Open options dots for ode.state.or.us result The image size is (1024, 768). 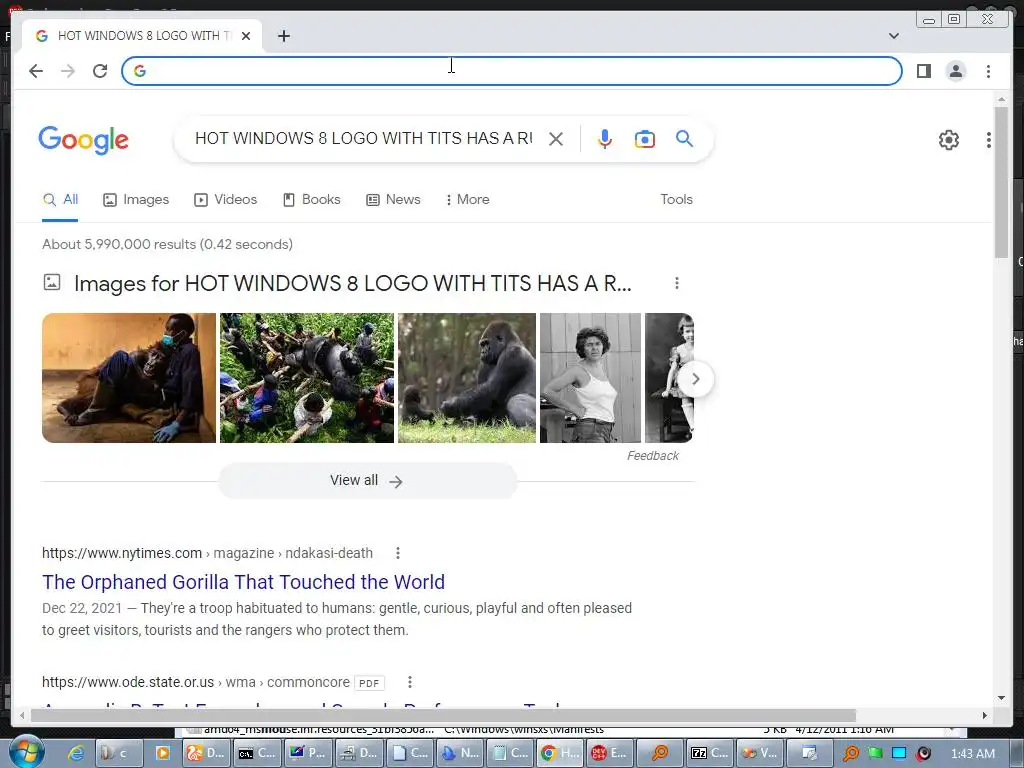tap(409, 682)
